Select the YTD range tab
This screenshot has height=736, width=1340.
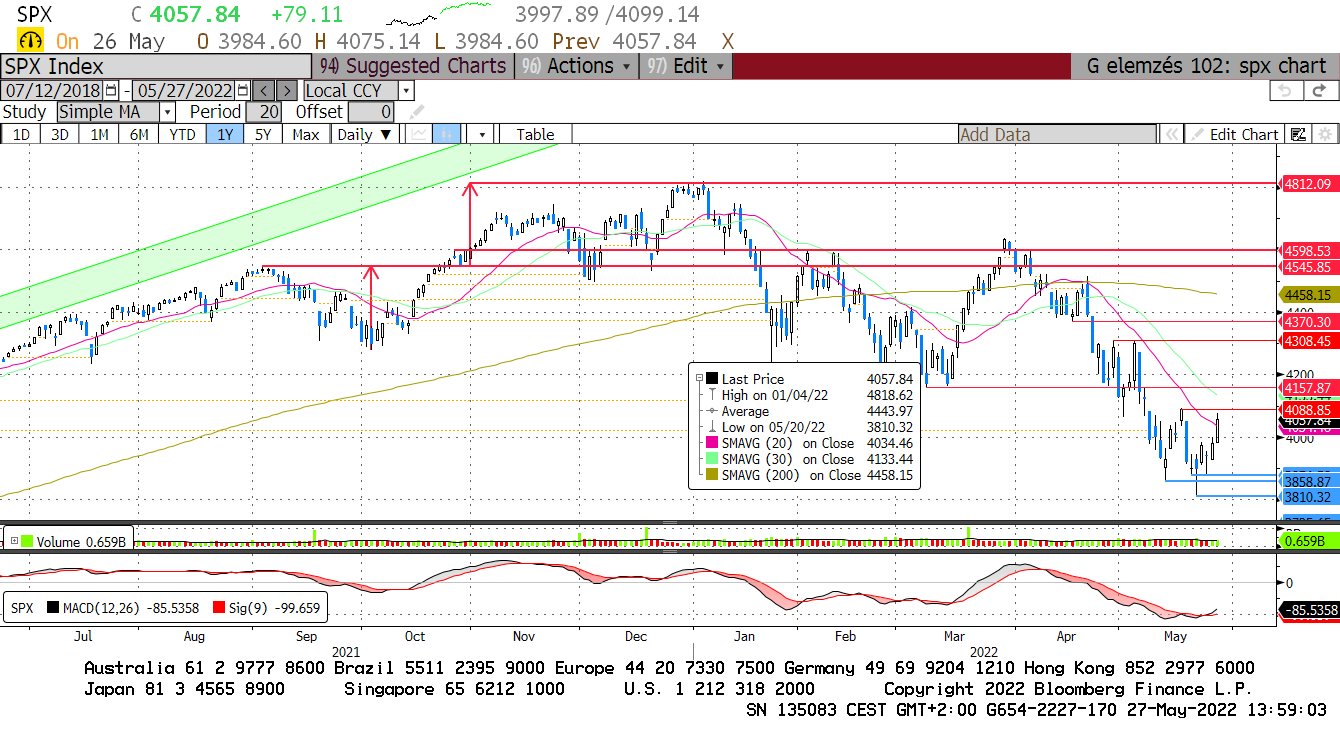(182, 134)
